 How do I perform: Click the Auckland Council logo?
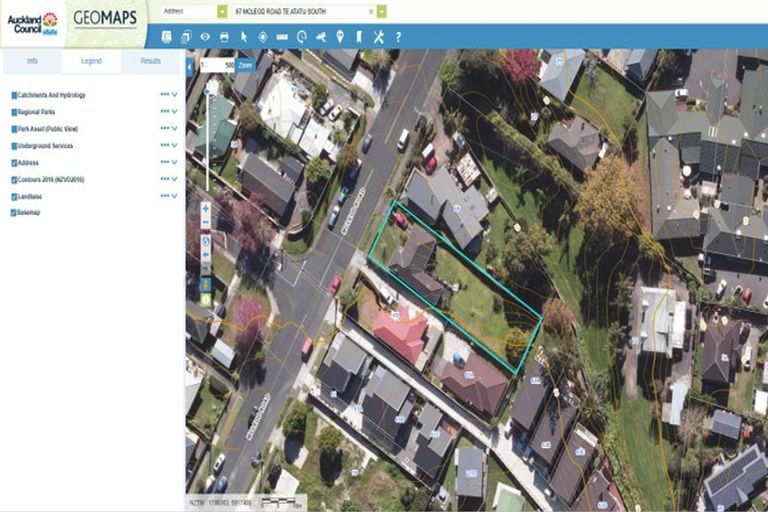coord(33,23)
